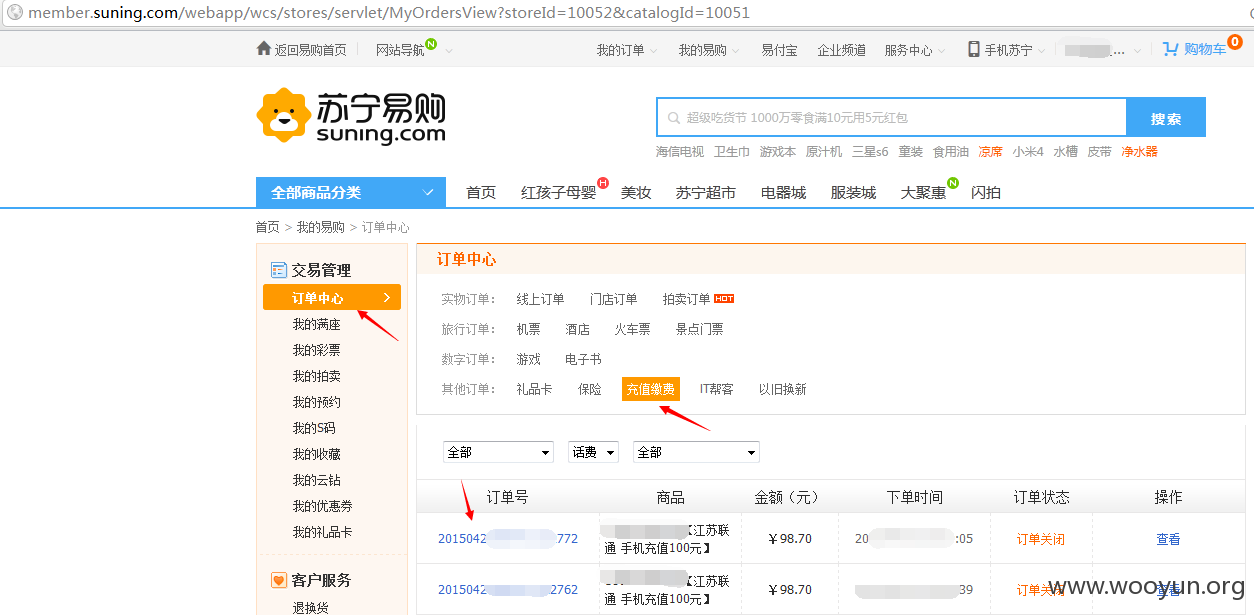Select 礼品卡 other orders
1254x615 pixels.
click(535, 389)
